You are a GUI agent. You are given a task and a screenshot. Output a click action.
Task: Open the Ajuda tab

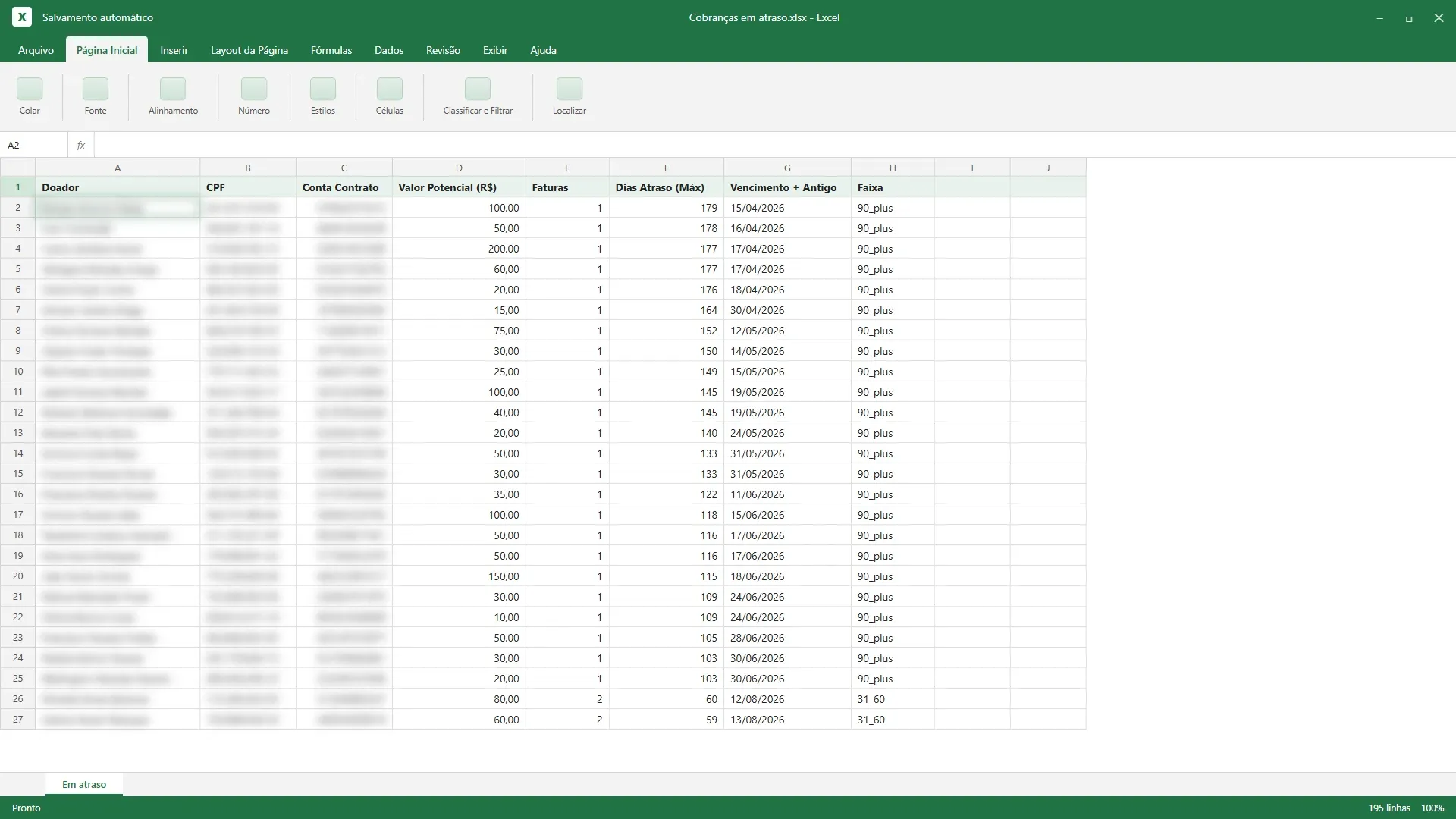click(543, 50)
